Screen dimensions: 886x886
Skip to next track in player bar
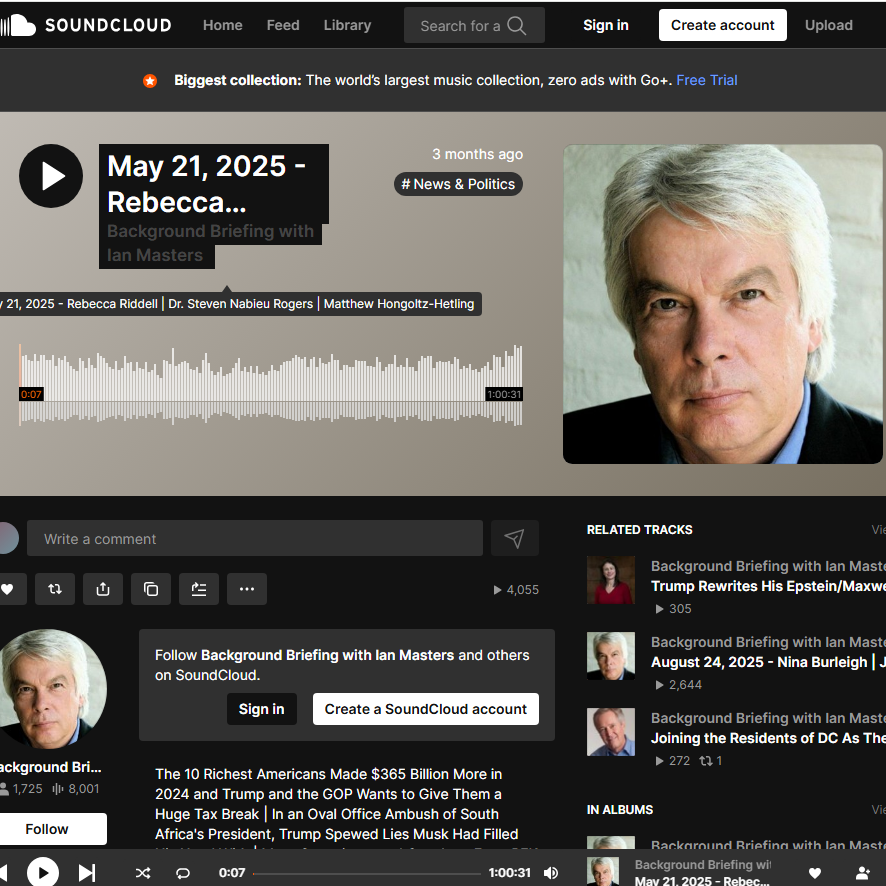87,872
